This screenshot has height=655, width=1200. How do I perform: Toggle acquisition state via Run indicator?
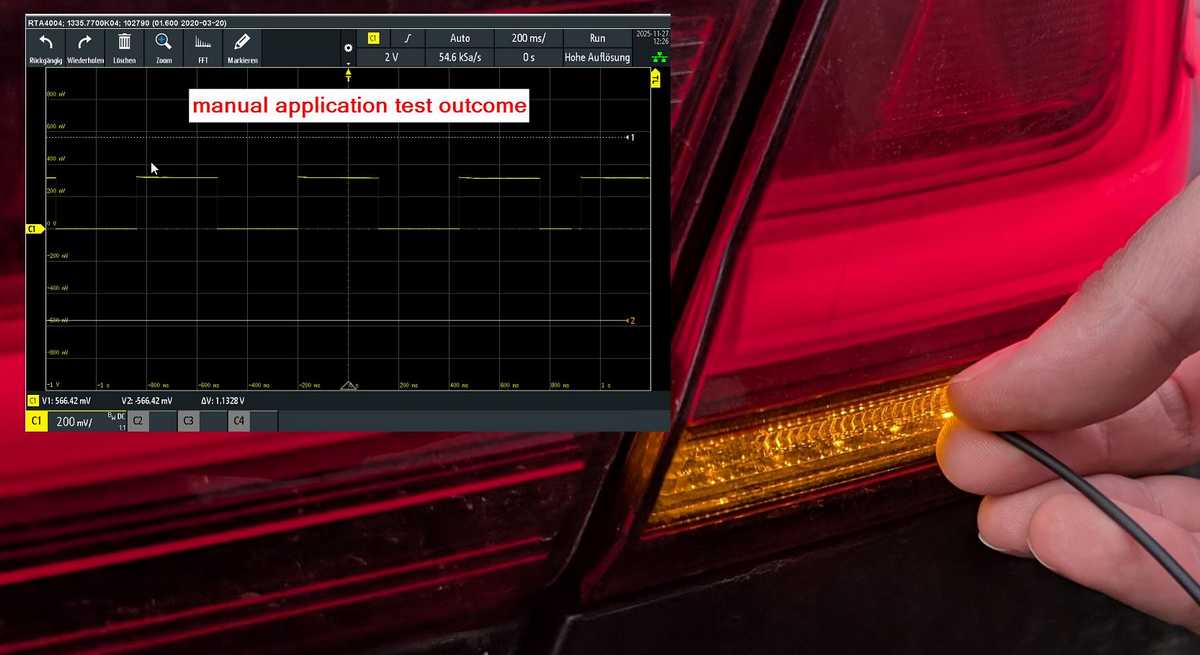point(597,38)
